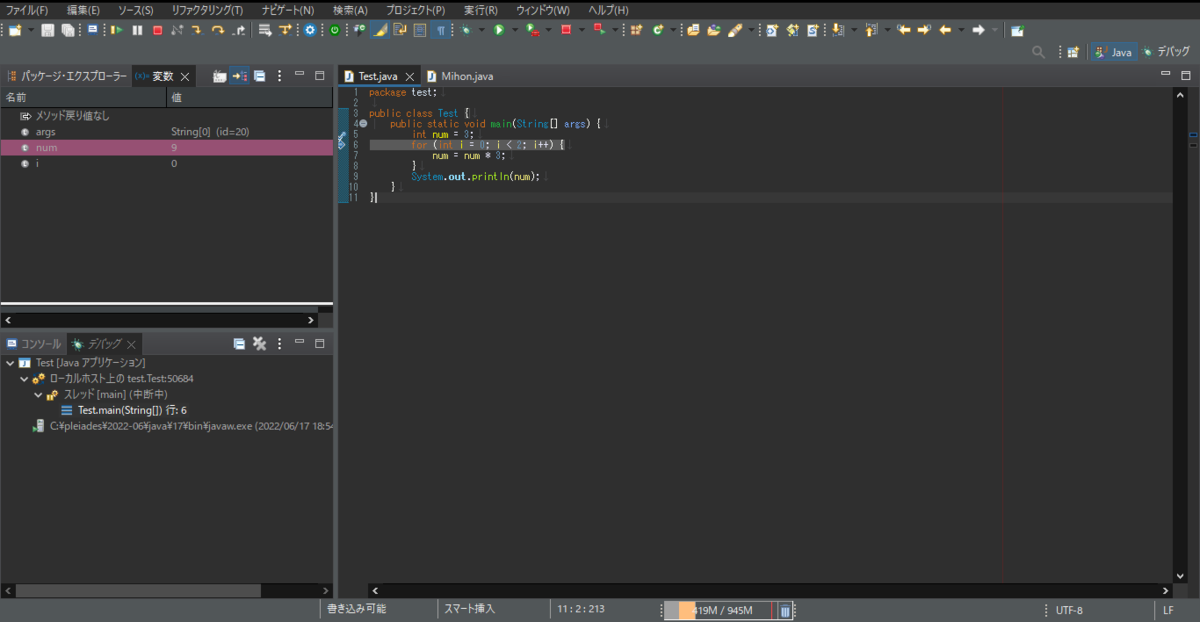Click the Save All toolbar icon
Viewport: 1200px width, 622px height.
point(67,30)
